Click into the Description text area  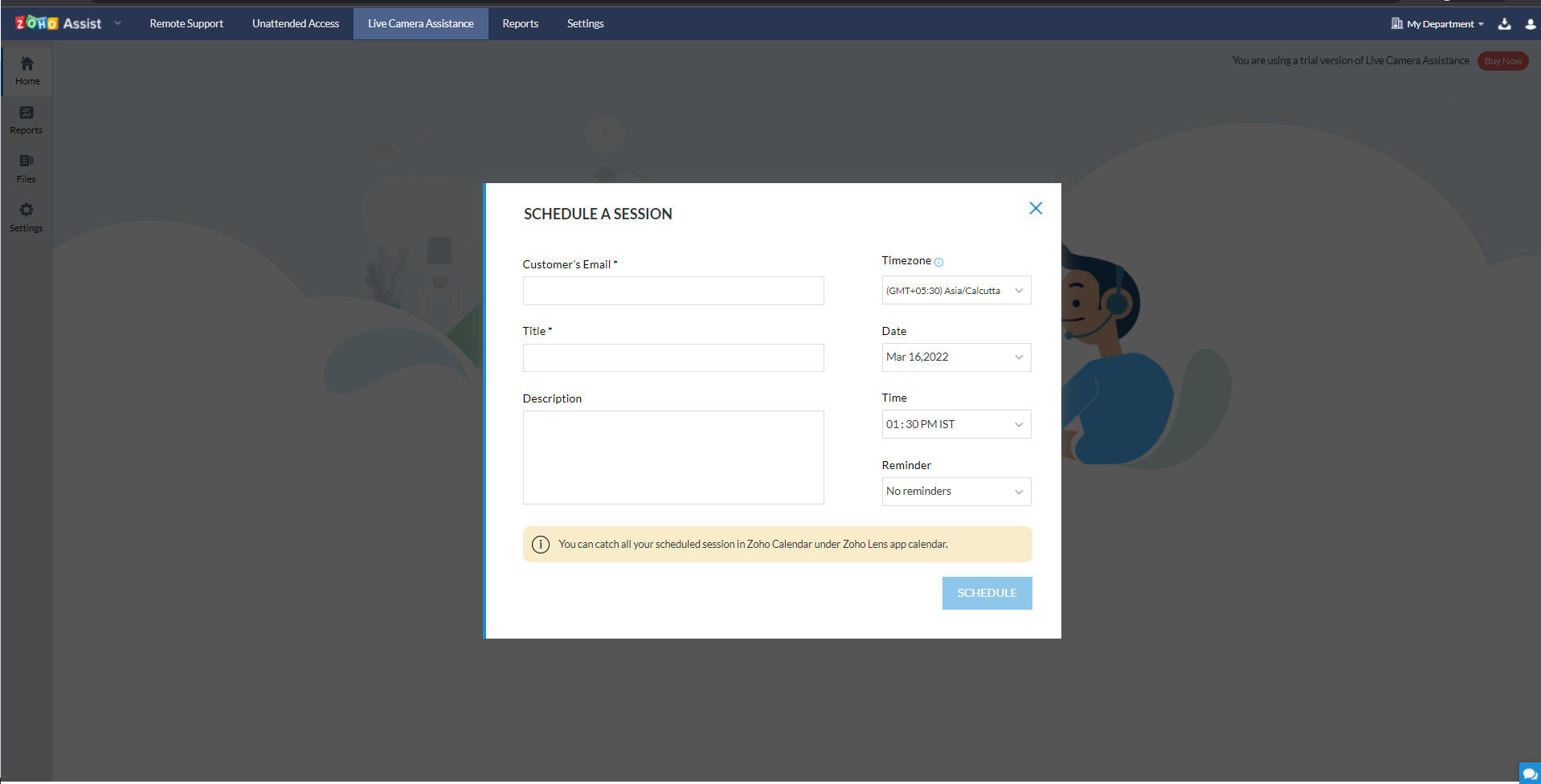673,457
